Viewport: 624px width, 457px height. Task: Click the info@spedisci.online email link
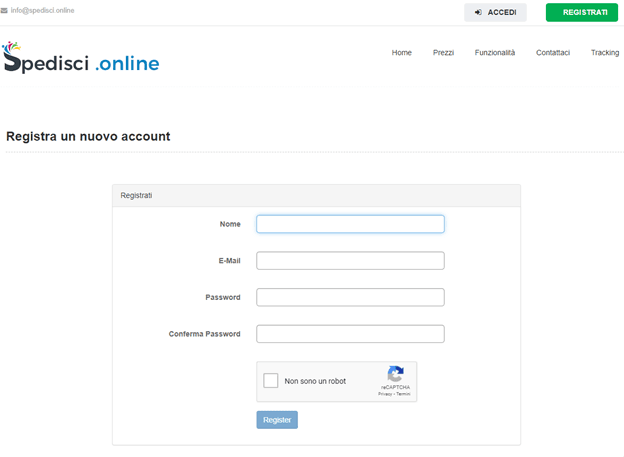click(x=42, y=11)
